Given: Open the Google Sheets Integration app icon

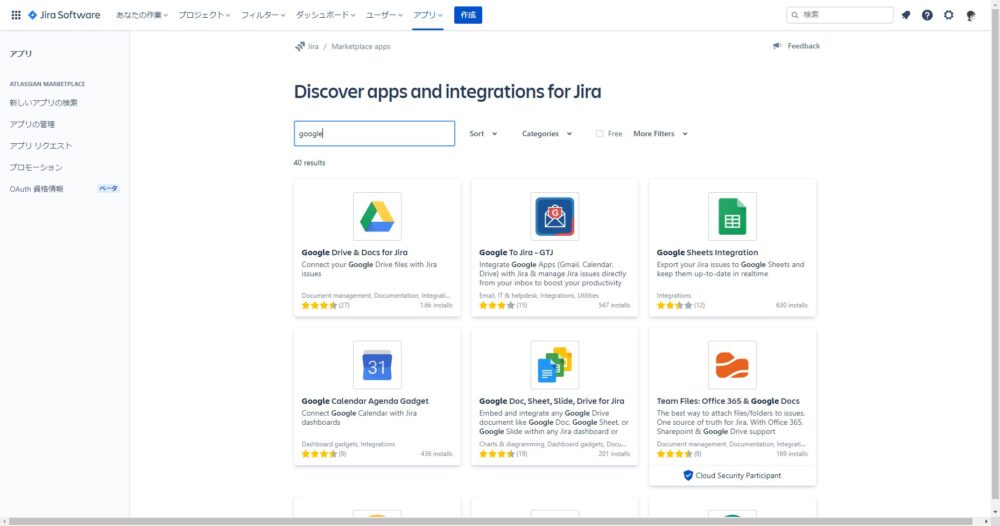Looking at the screenshot, I should (x=732, y=216).
